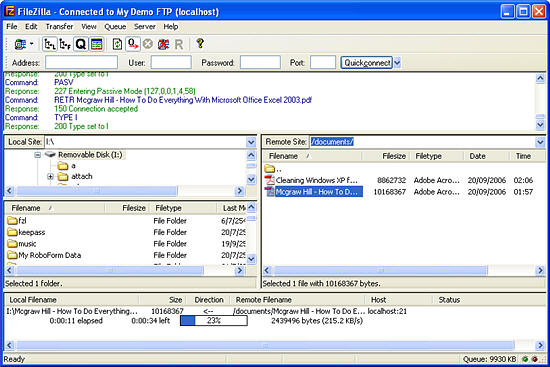Click the User input field
Image resolution: width=550 pixels, height=367 pixels.
pyautogui.click(x=171, y=62)
